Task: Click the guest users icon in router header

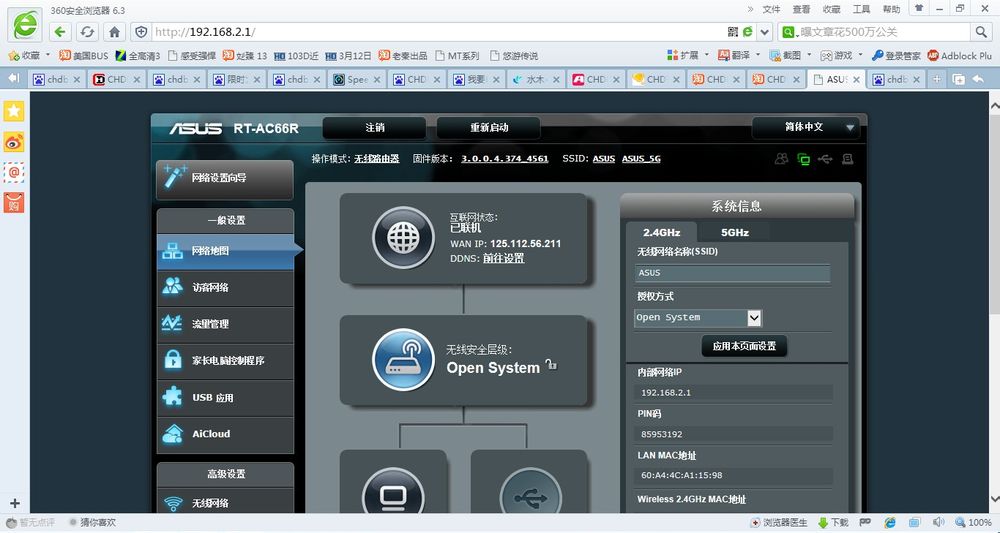Action: coord(781,159)
